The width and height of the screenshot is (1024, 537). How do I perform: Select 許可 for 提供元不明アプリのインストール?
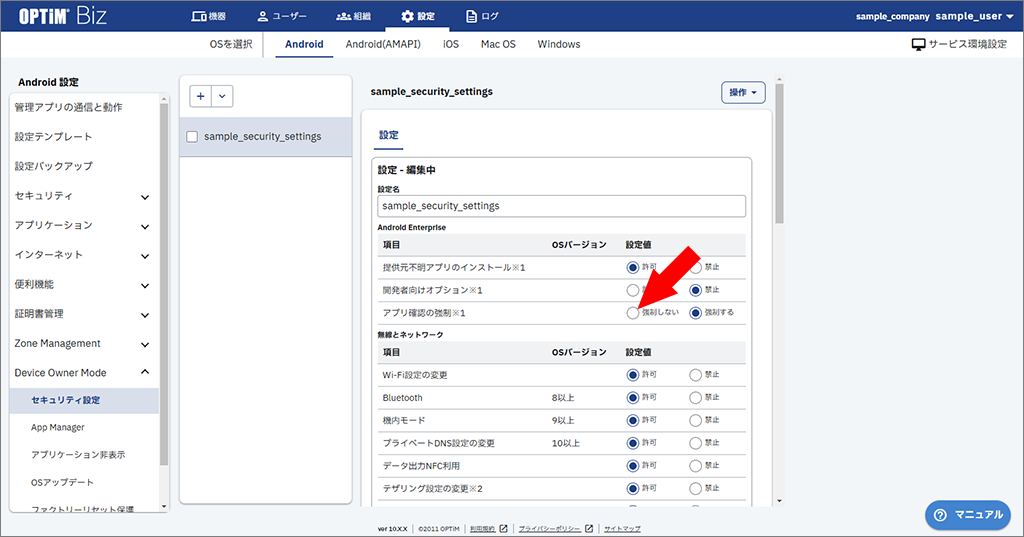click(632, 267)
